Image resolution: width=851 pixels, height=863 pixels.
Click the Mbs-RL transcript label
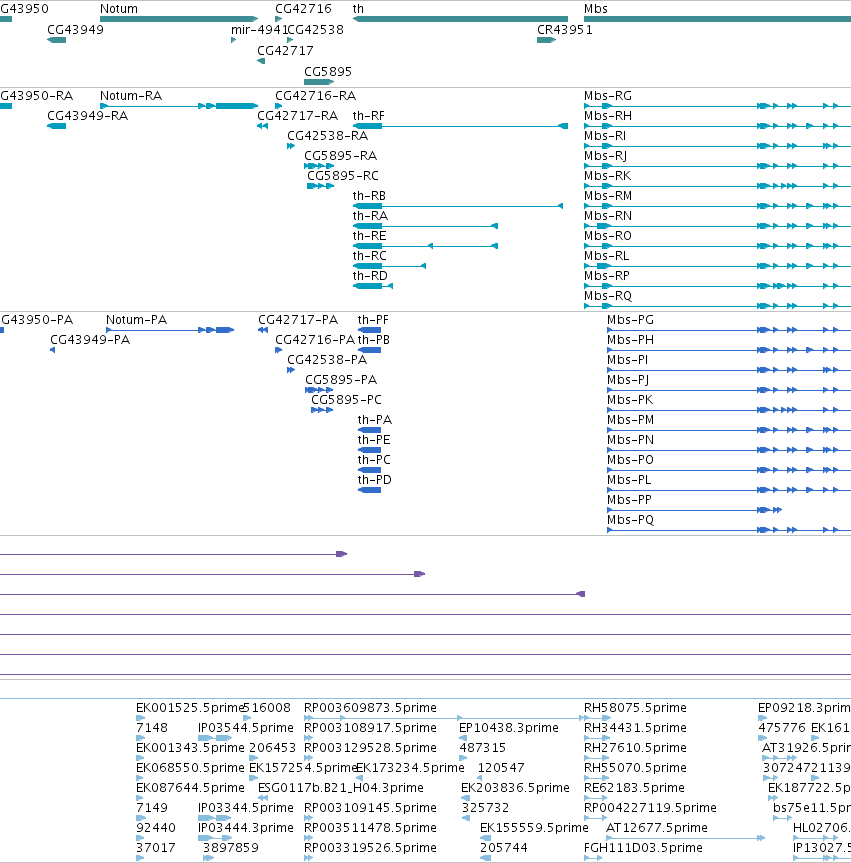pyautogui.click(x=606, y=256)
